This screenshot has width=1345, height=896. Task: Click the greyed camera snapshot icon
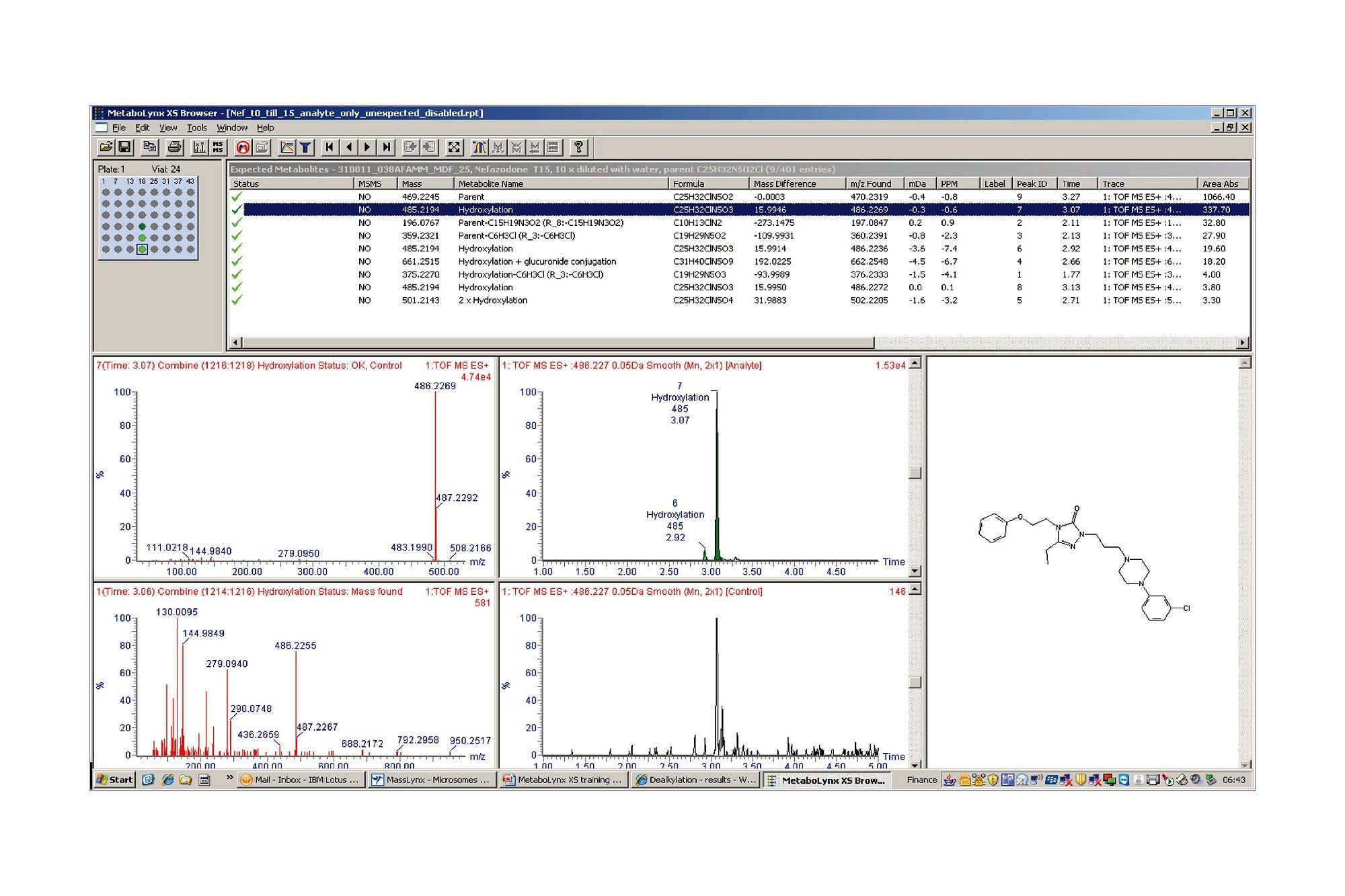pos(262,147)
